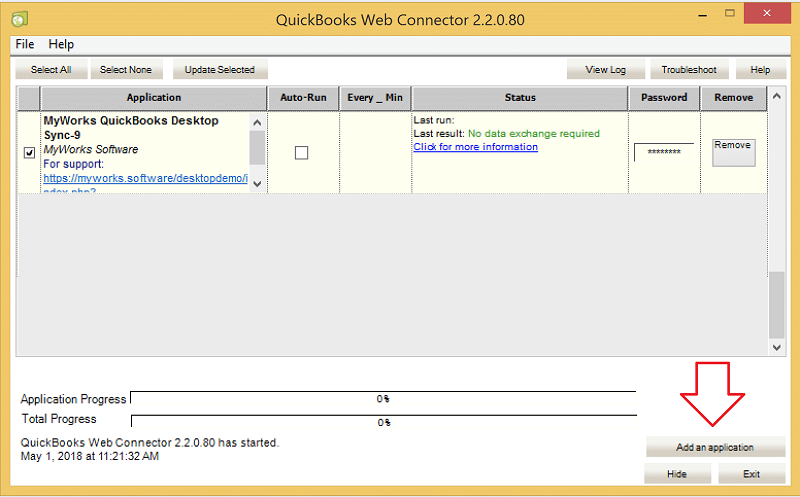
Task: Open the Help menu
Action: [61, 44]
